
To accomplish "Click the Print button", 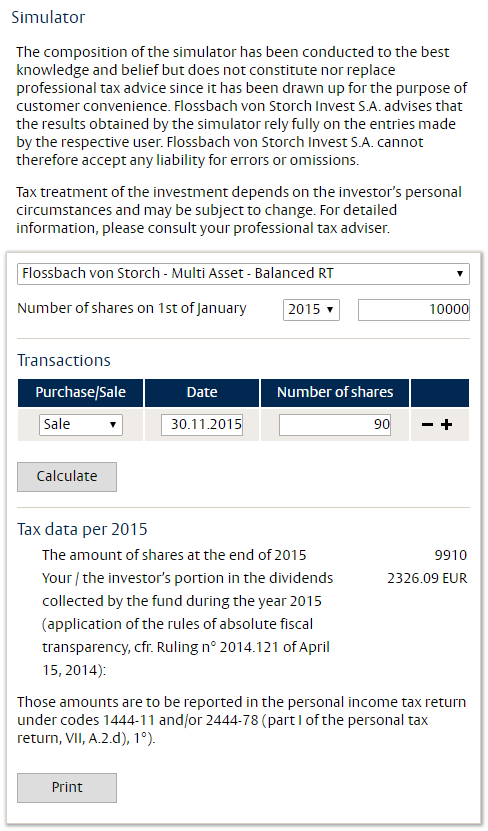I will [x=67, y=788].
